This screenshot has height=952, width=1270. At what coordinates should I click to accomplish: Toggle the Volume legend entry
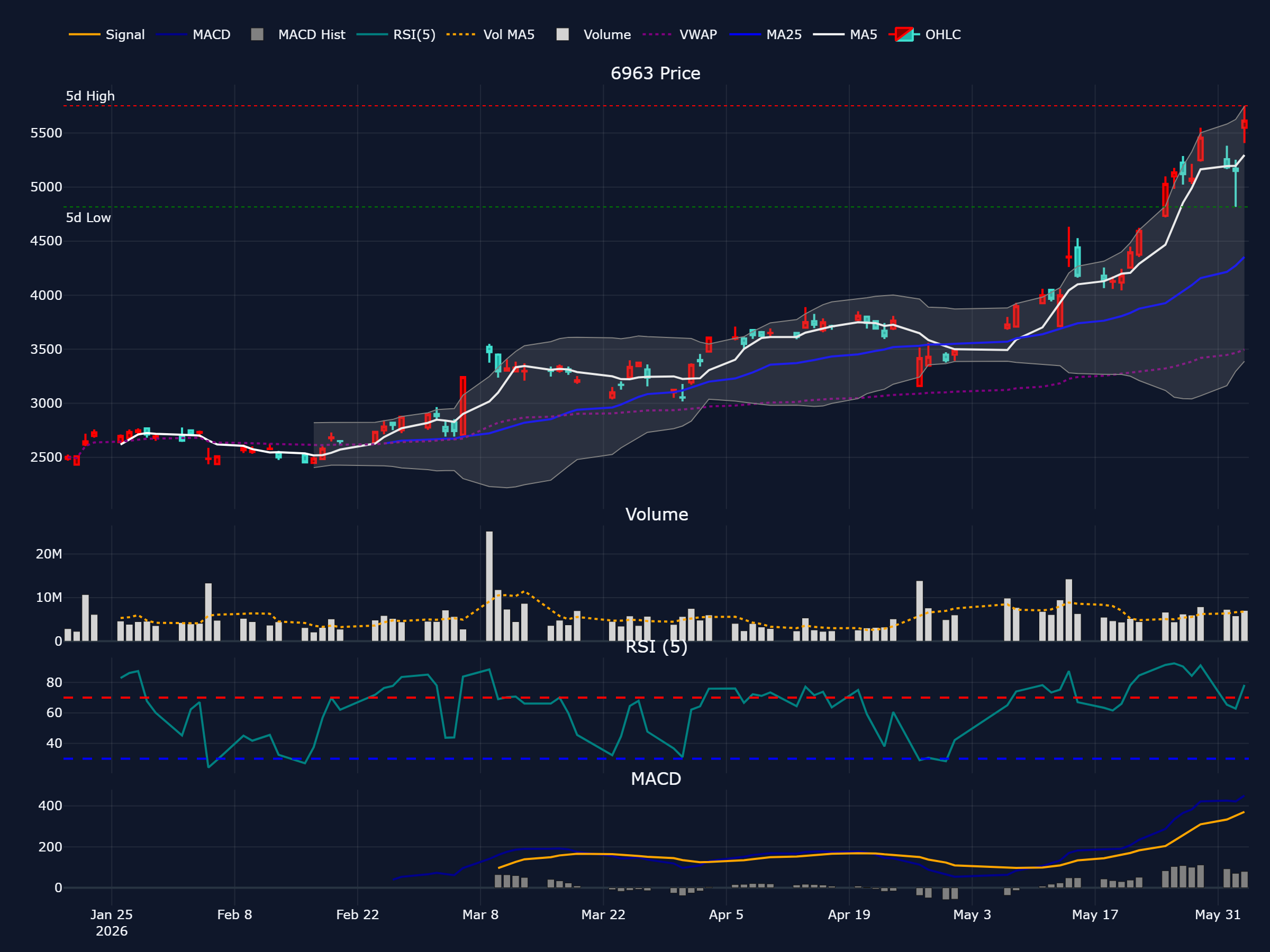pyautogui.click(x=594, y=34)
